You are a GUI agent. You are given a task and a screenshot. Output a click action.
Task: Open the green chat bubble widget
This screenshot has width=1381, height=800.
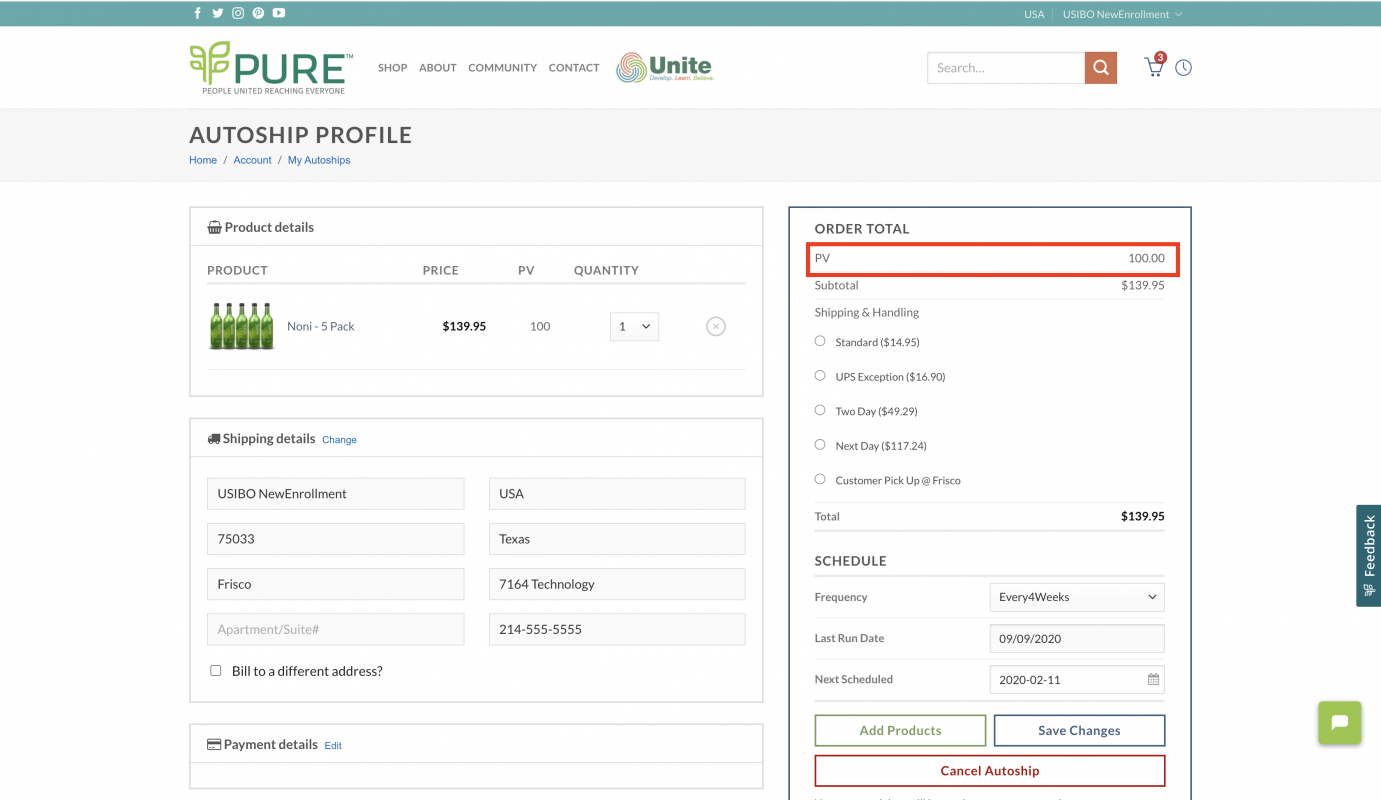click(1340, 722)
